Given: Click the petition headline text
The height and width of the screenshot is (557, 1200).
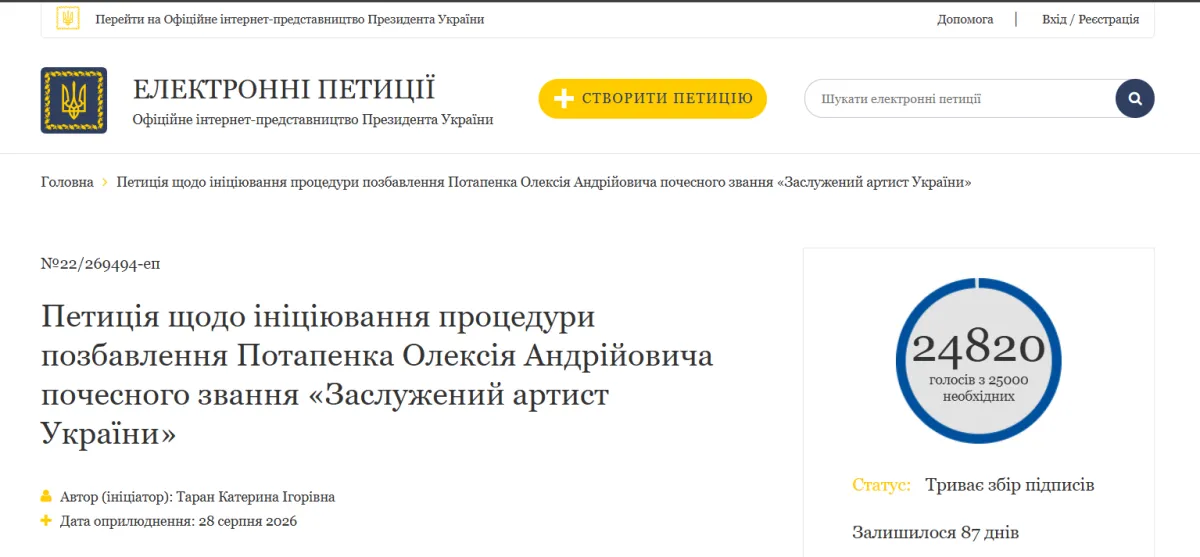Looking at the screenshot, I should pos(377,376).
